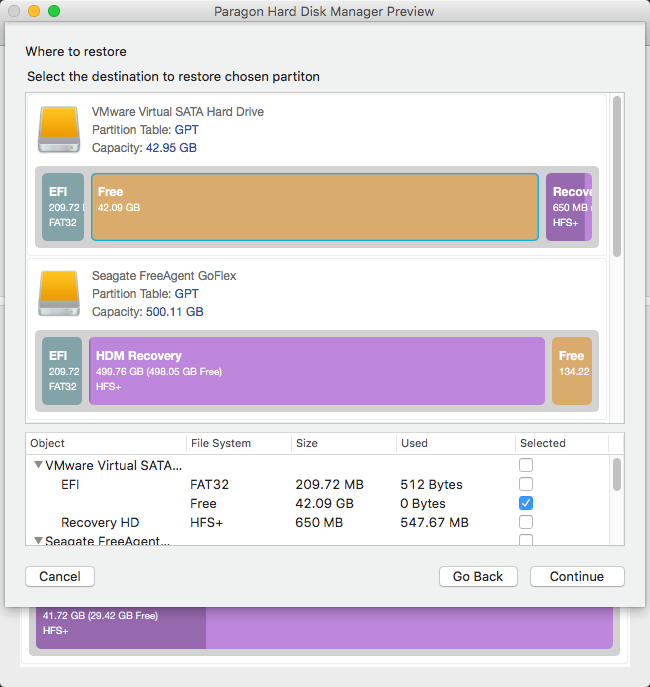
Task: Select the Recovery HD row in the table
Action: coord(318,522)
